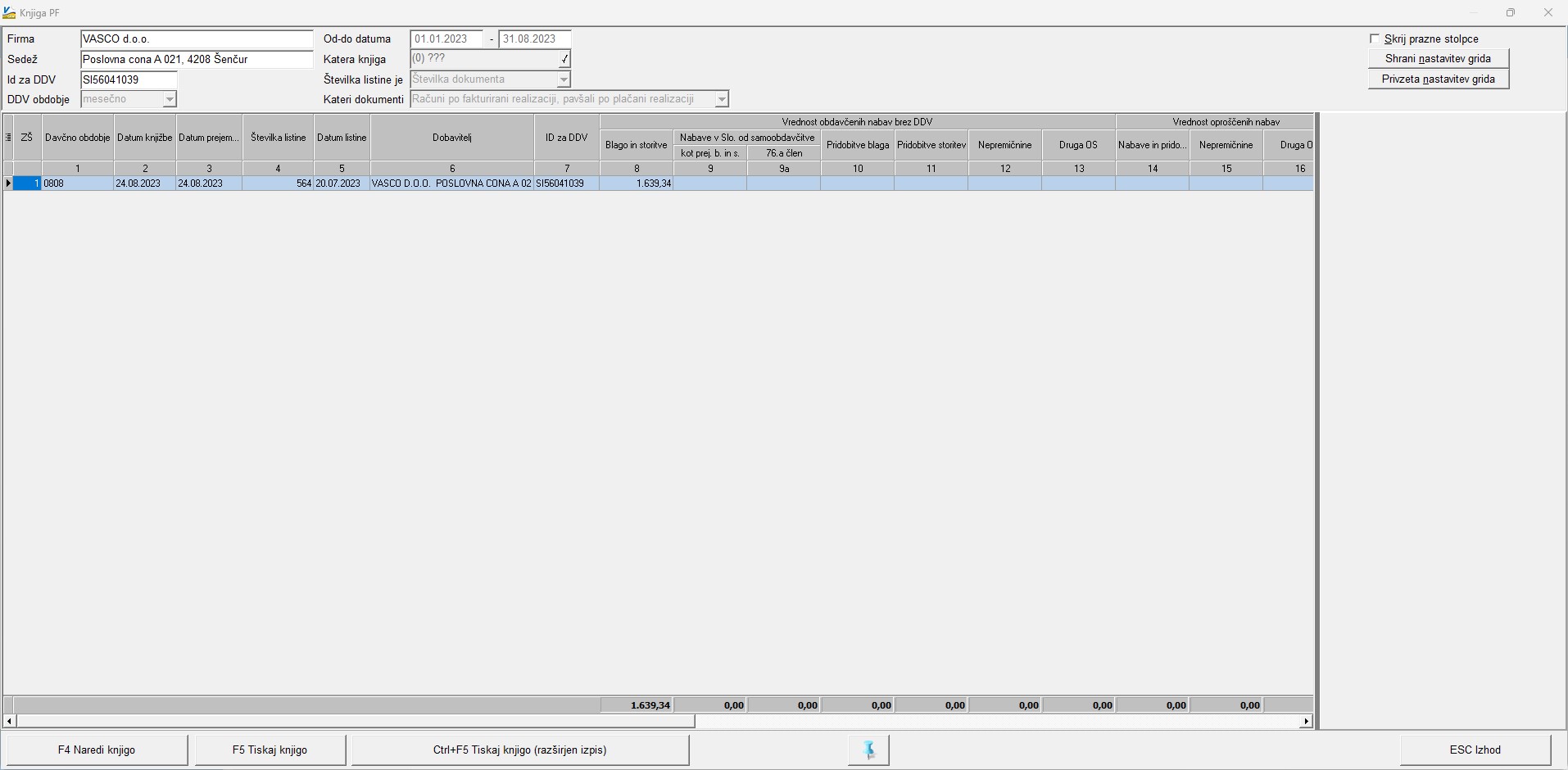Click the horizontal scrollbar thumb

[x=356, y=722]
